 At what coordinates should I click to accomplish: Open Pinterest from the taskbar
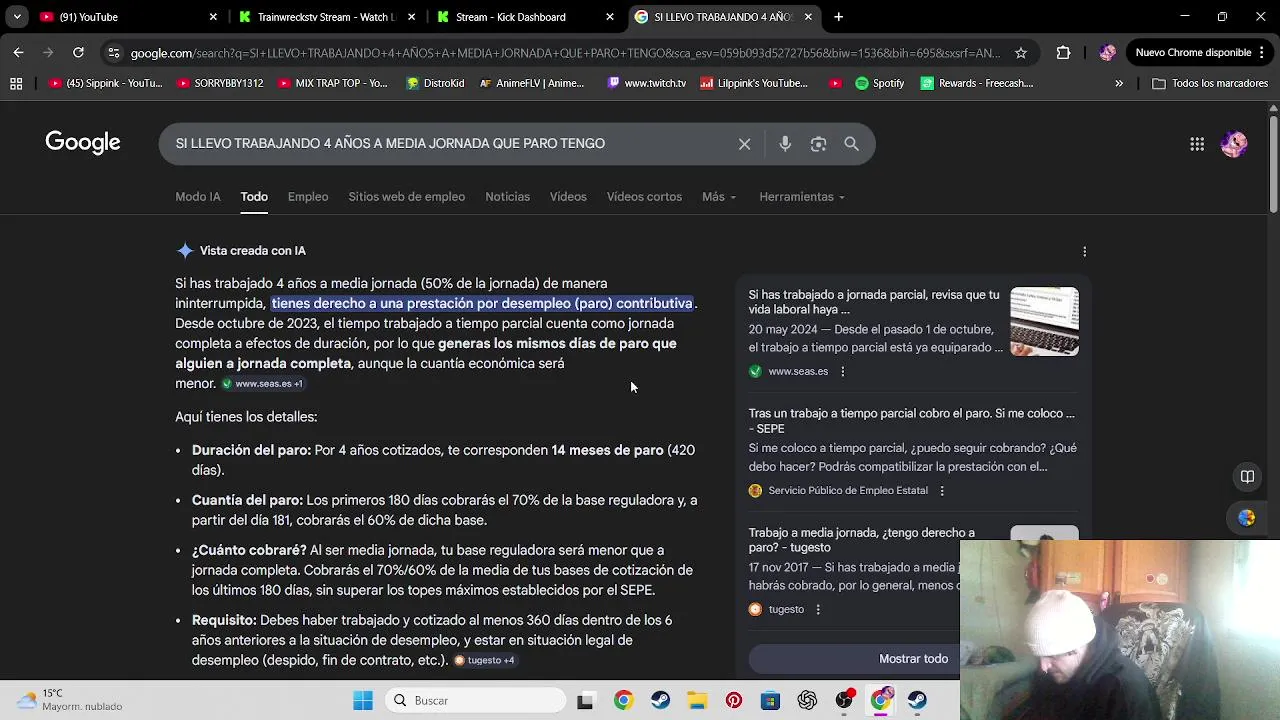click(734, 700)
